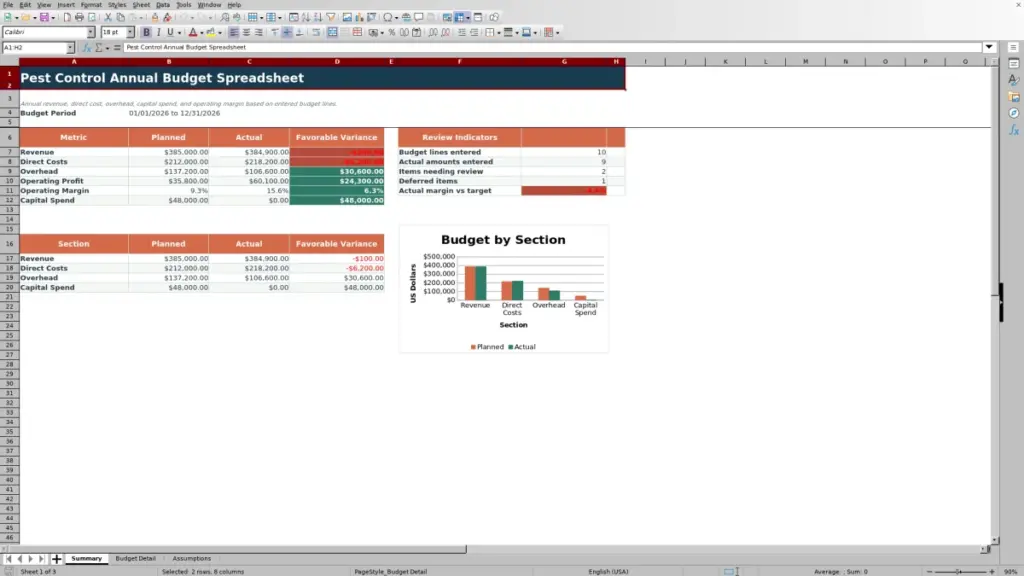Toggle Bold formatting
This screenshot has width=1024, height=576.
(146, 32)
